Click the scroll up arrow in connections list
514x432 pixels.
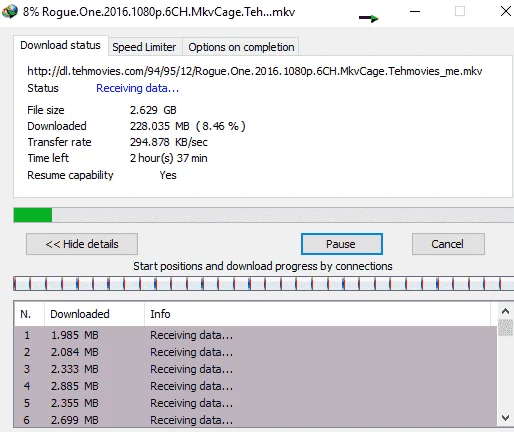click(505, 311)
